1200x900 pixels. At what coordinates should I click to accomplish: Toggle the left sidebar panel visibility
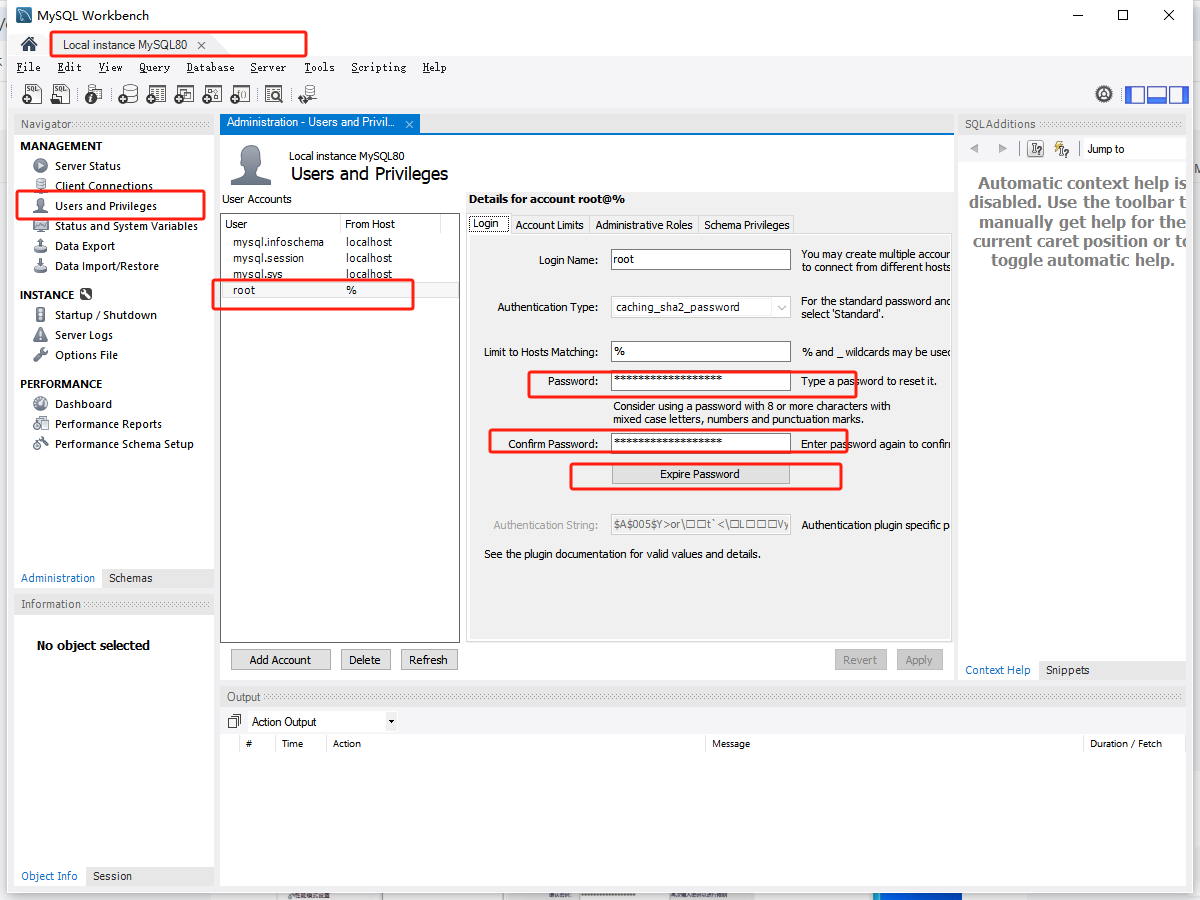pyautogui.click(x=1135, y=95)
